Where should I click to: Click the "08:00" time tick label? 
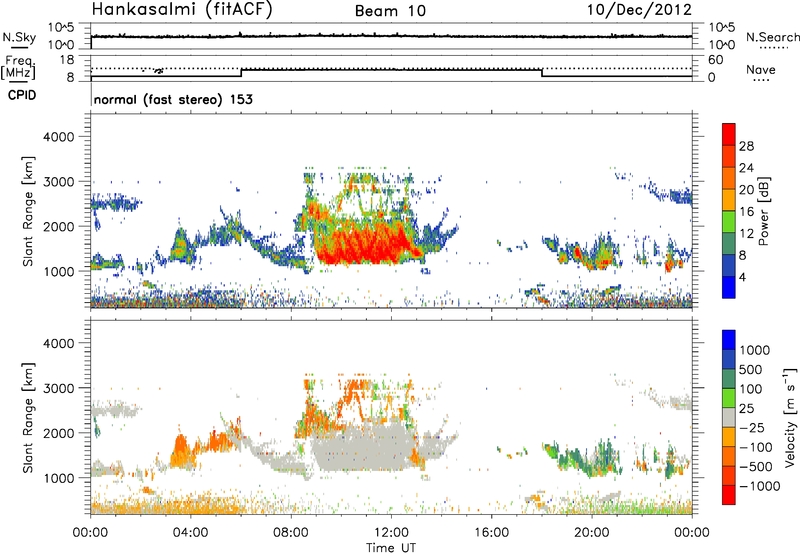tap(291, 533)
